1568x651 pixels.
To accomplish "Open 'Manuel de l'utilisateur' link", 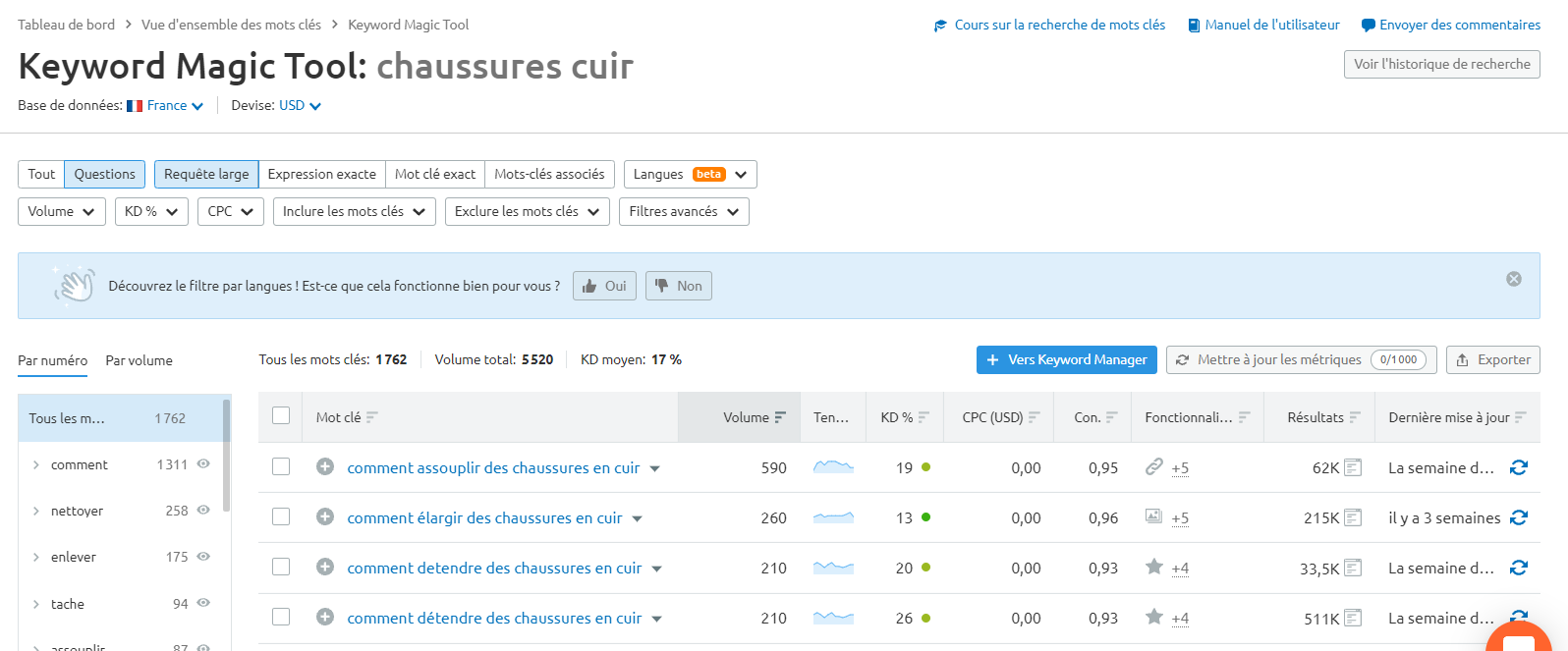I will 1263,25.
